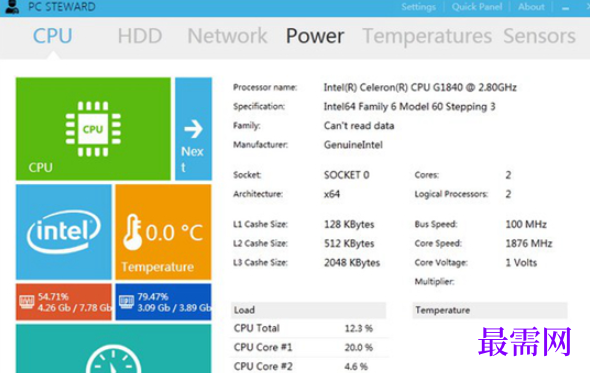The image size is (590, 373).
Task: Click the green CPU chip tile
Action: [93, 129]
